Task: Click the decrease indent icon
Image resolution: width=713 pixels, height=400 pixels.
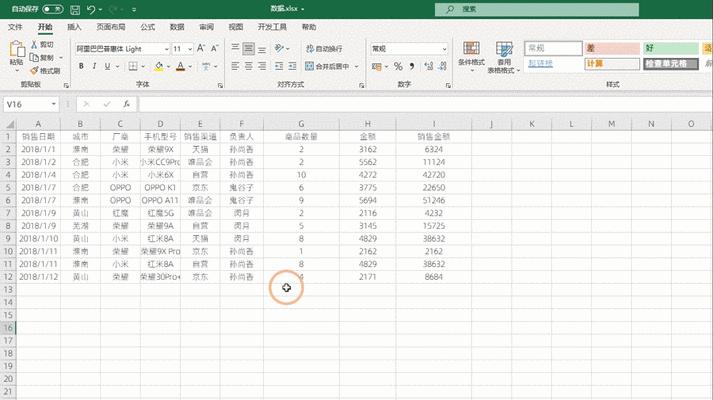Action: coord(279,66)
